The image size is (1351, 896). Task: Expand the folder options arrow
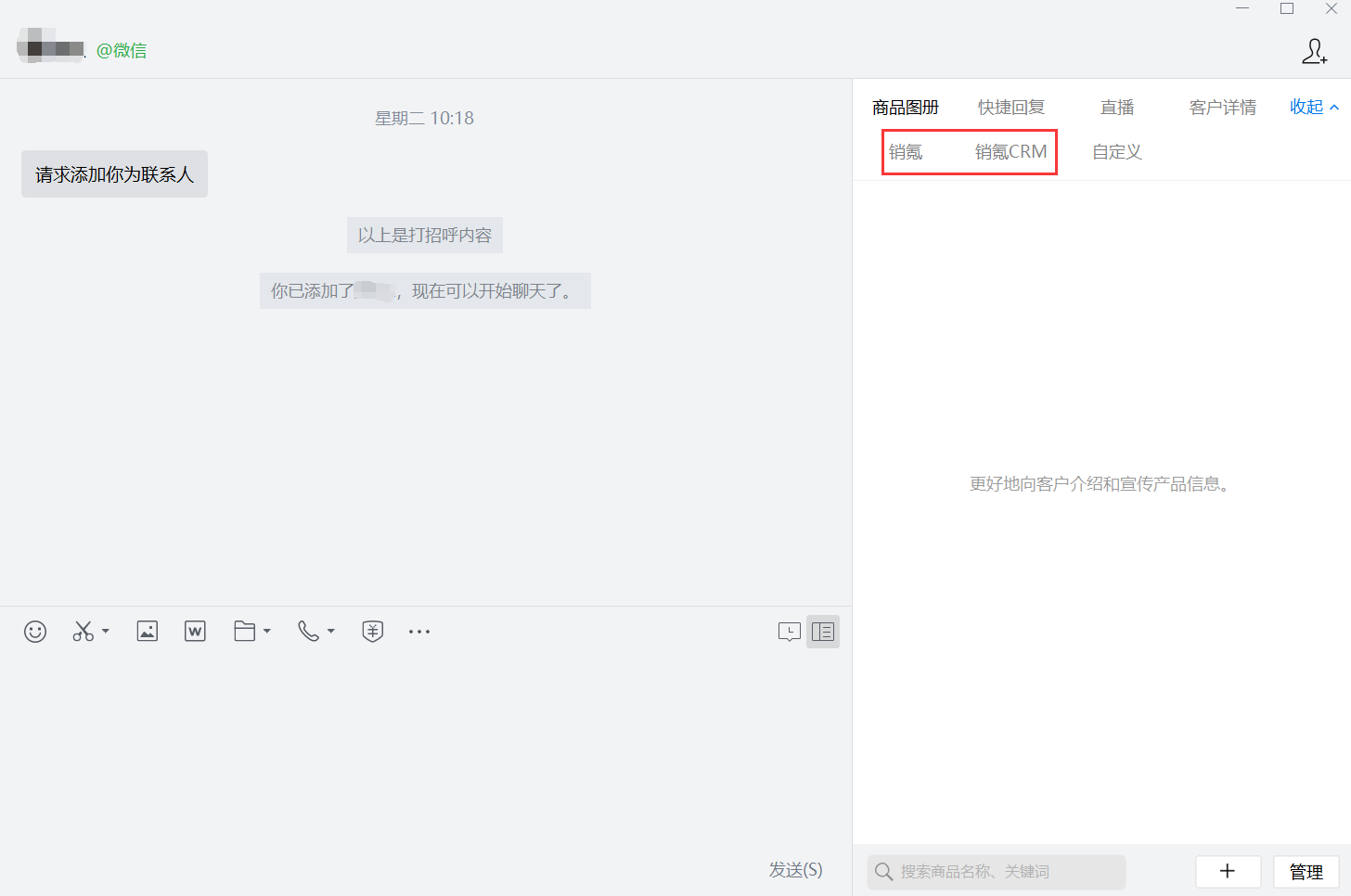pyautogui.click(x=267, y=632)
